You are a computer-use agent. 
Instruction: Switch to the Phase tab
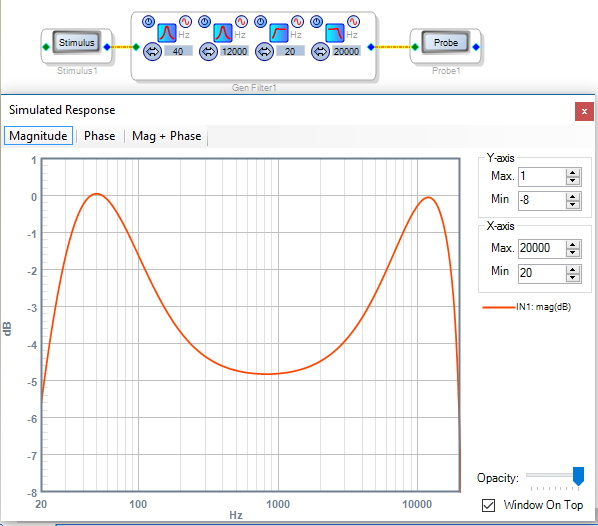tap(100, 136)
